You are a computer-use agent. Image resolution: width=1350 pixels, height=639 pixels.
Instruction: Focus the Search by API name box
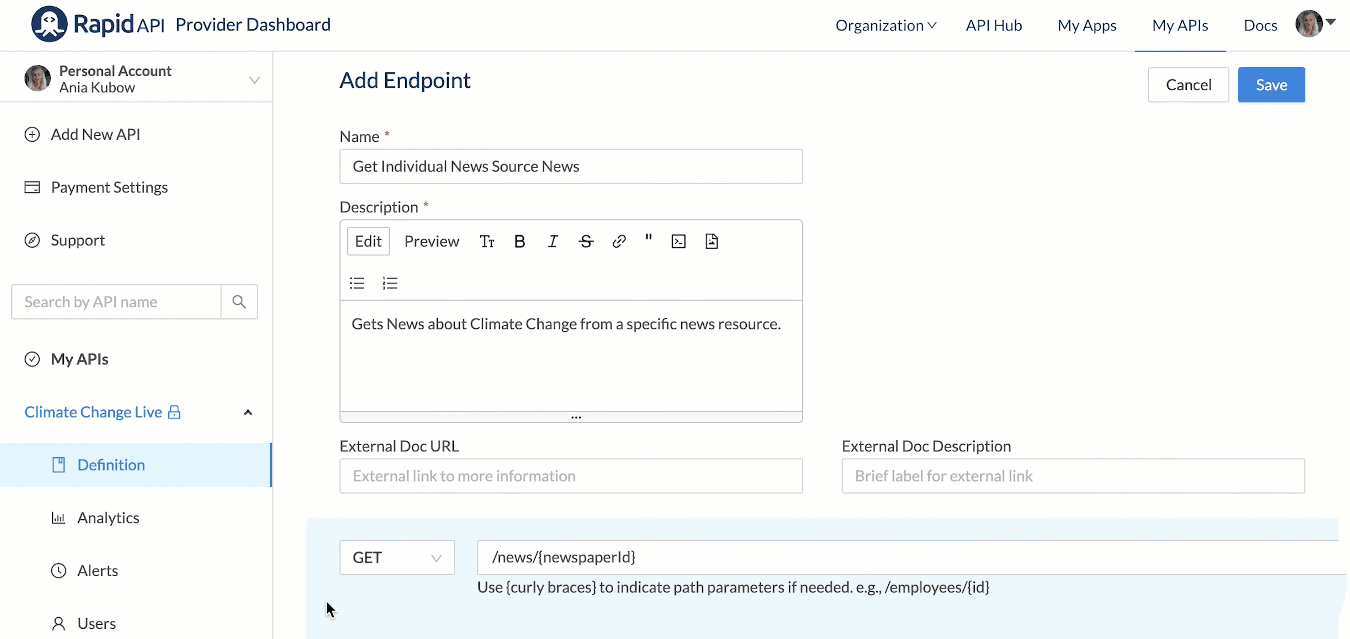(x=116, y=302)
